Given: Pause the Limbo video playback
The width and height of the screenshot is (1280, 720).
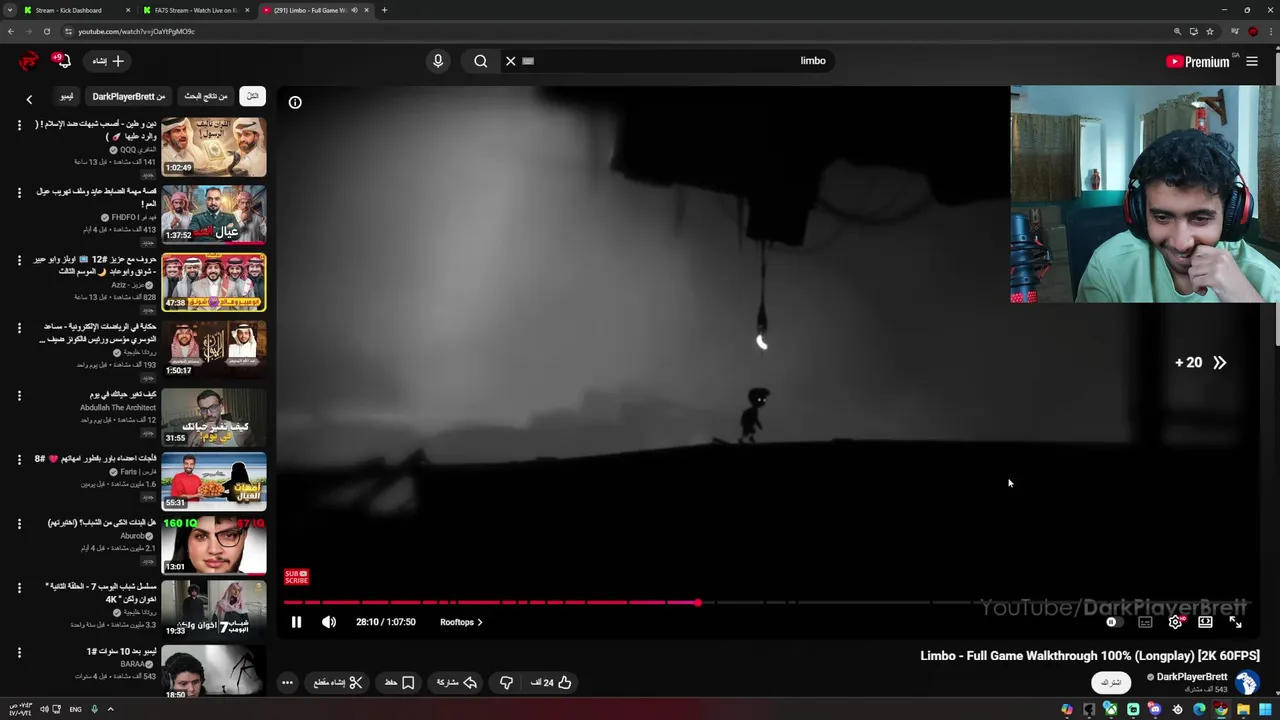Looking at the screenshot, I should click(x=296, y=622).
